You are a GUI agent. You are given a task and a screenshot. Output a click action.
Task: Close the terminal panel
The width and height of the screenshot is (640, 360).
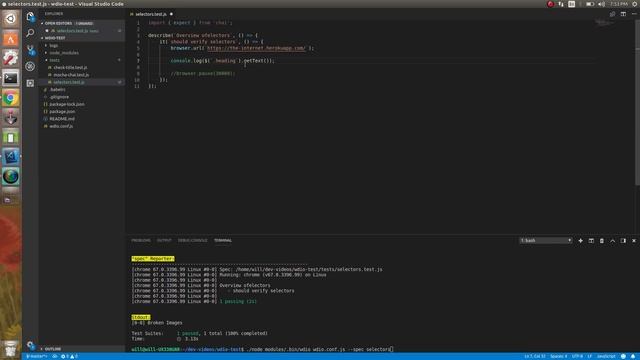(634, 241)
